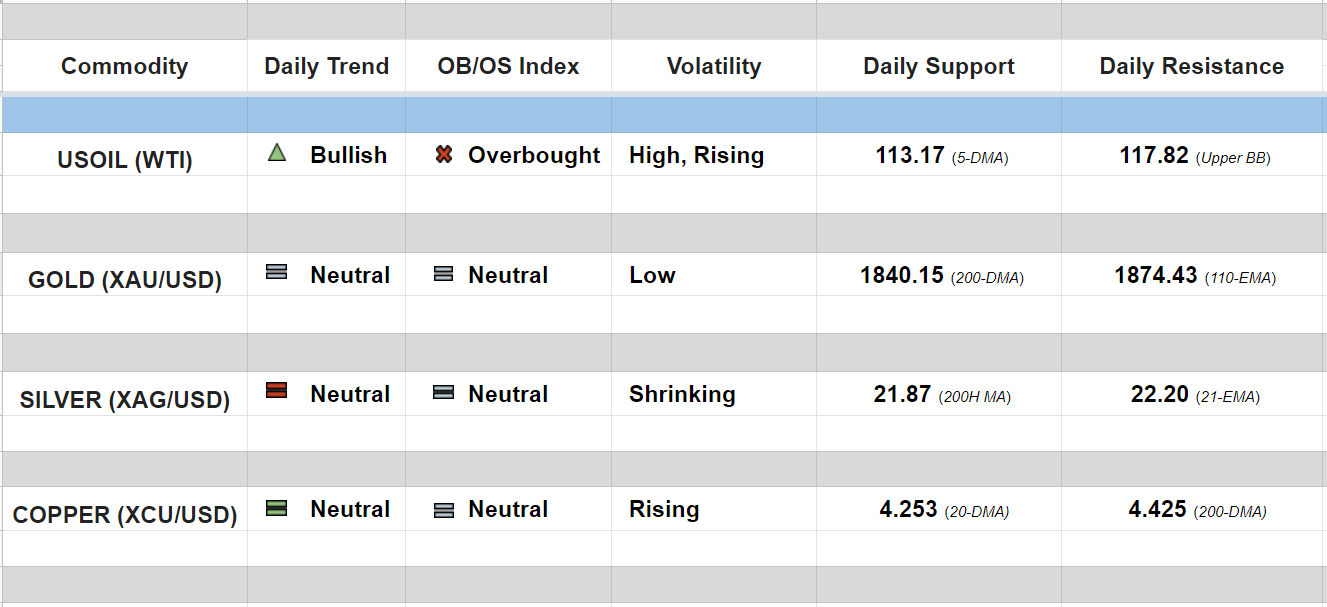Select USOIL support value 113.17
This screenshot has width=1327, height=607.
[x=909, y=155]
